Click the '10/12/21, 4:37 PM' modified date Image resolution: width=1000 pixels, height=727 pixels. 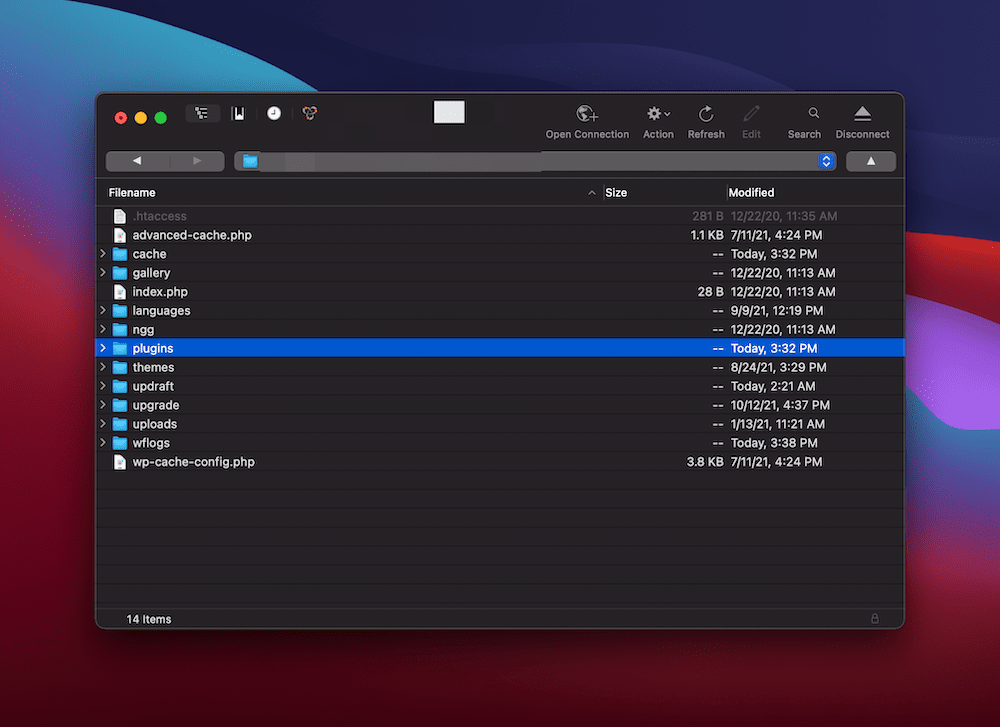click(x=780, y=405)
